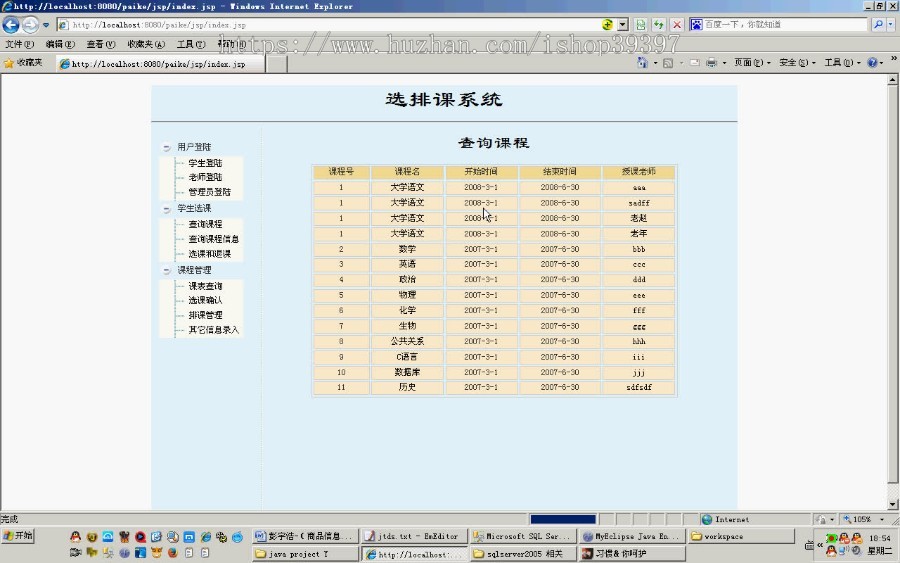The width and height of the screenshot is (900, 563).
Task: Open the 管理员登陆 link
Action: coord(210,192)
